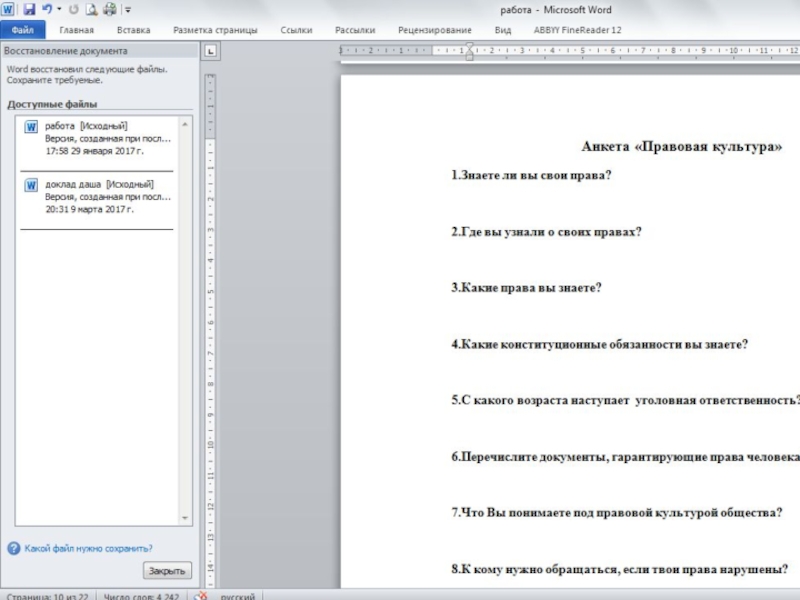
Task: Click the Redo icon in quick access toolbar
Action: tap(73, 9)
